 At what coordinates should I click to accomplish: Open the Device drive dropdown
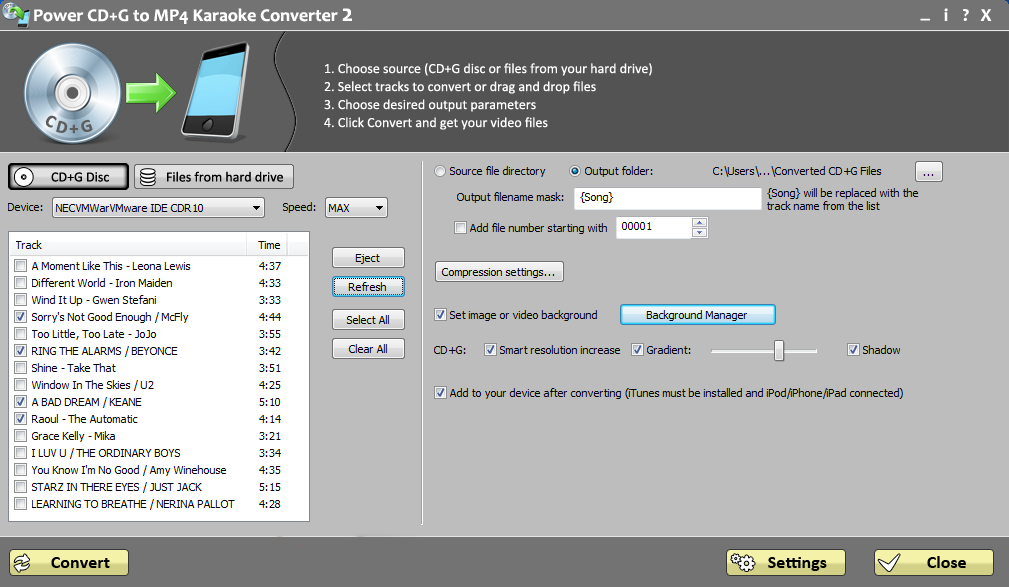(158, 208)
